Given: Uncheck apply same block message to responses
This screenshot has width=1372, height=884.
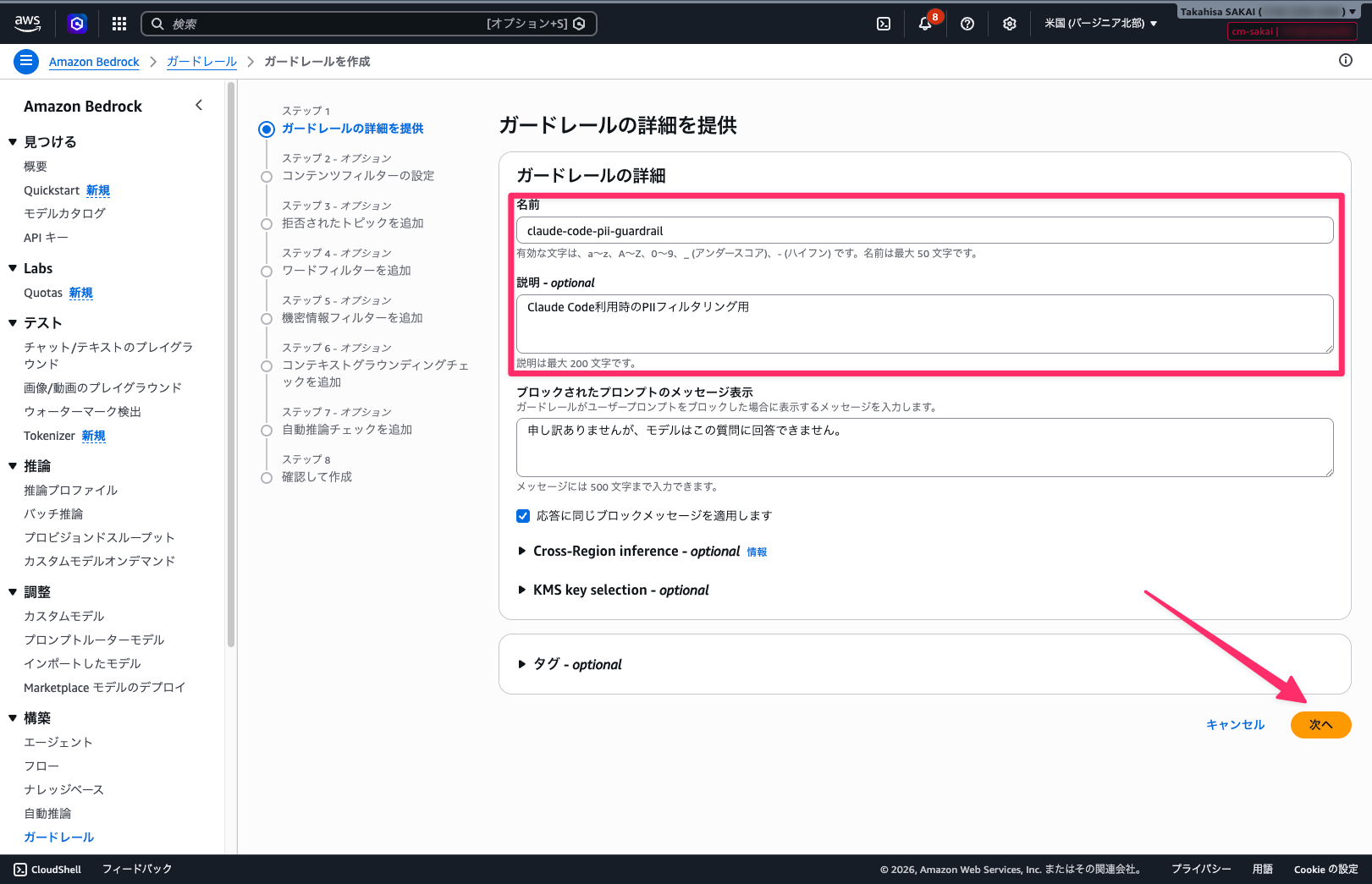Looking at the screenshot, I should coord(523,516).
